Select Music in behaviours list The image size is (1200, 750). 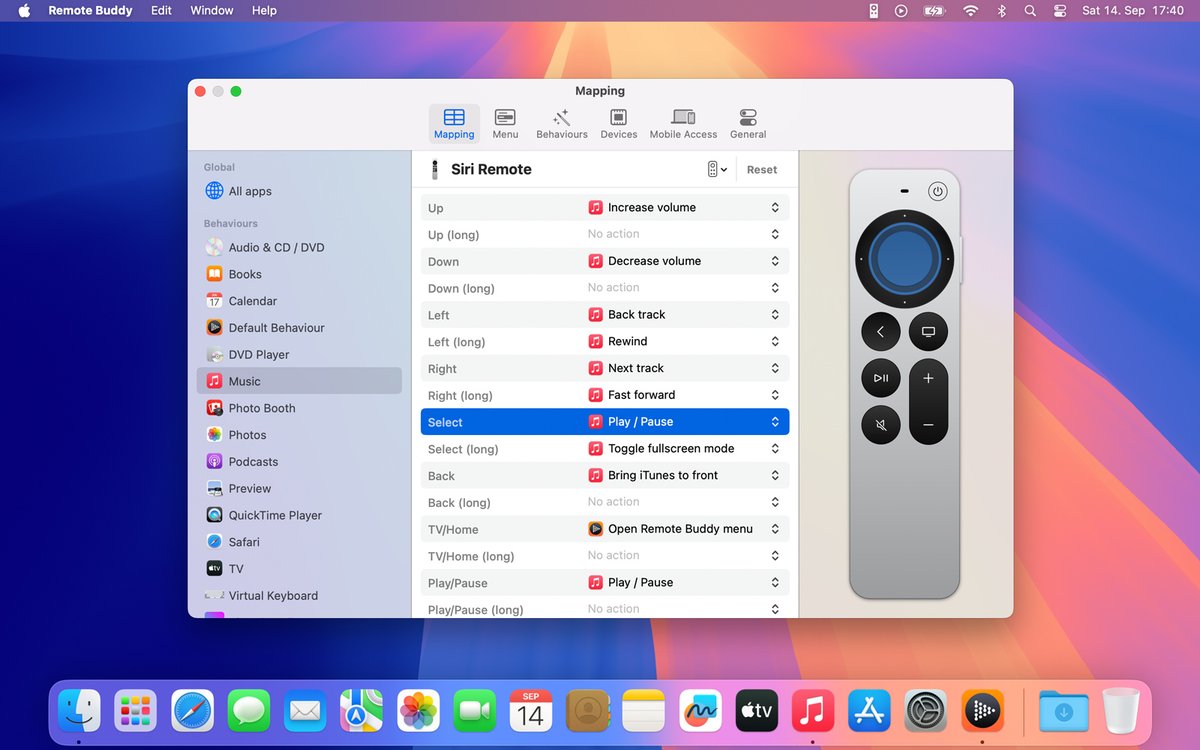(299, 381)
